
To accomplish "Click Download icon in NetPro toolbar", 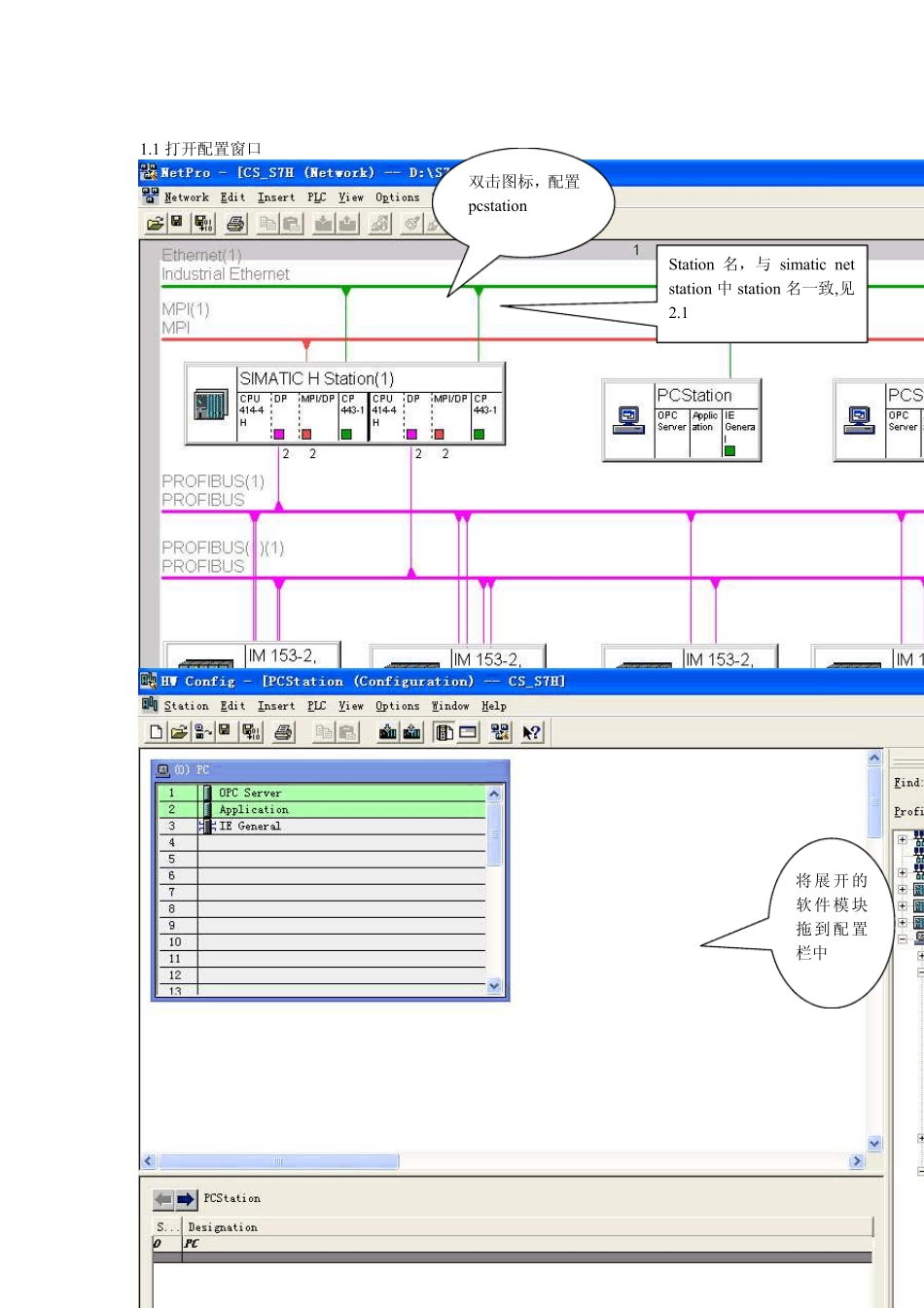I will 324,224.
